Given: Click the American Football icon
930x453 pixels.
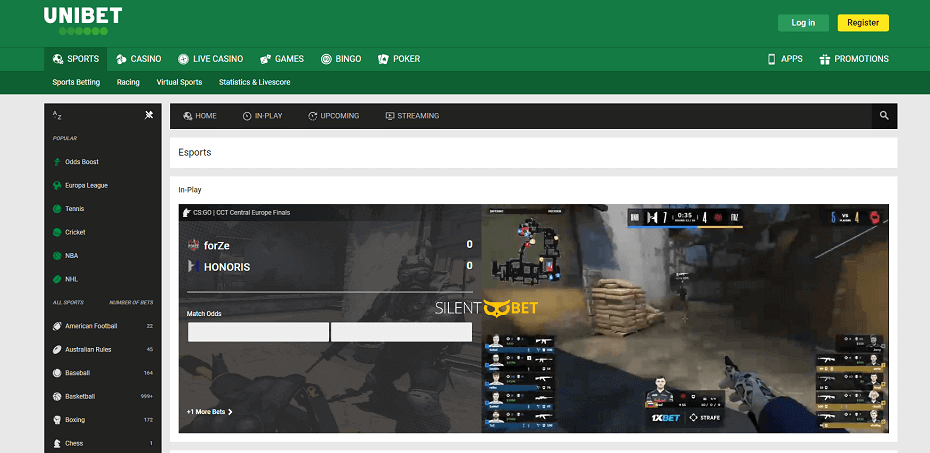Looking at the screenshot, I should point(57,326).
